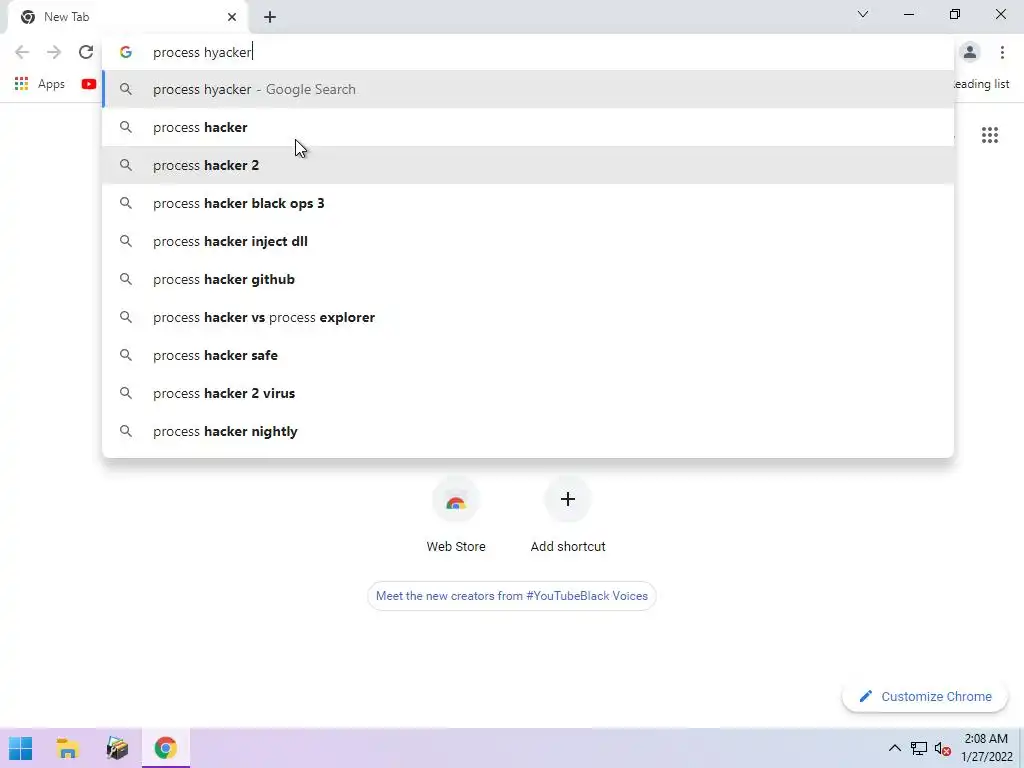Select 'process hacker safe' suggestion
The width and height of the screenshot is (1024, 768).
point(528,355)
